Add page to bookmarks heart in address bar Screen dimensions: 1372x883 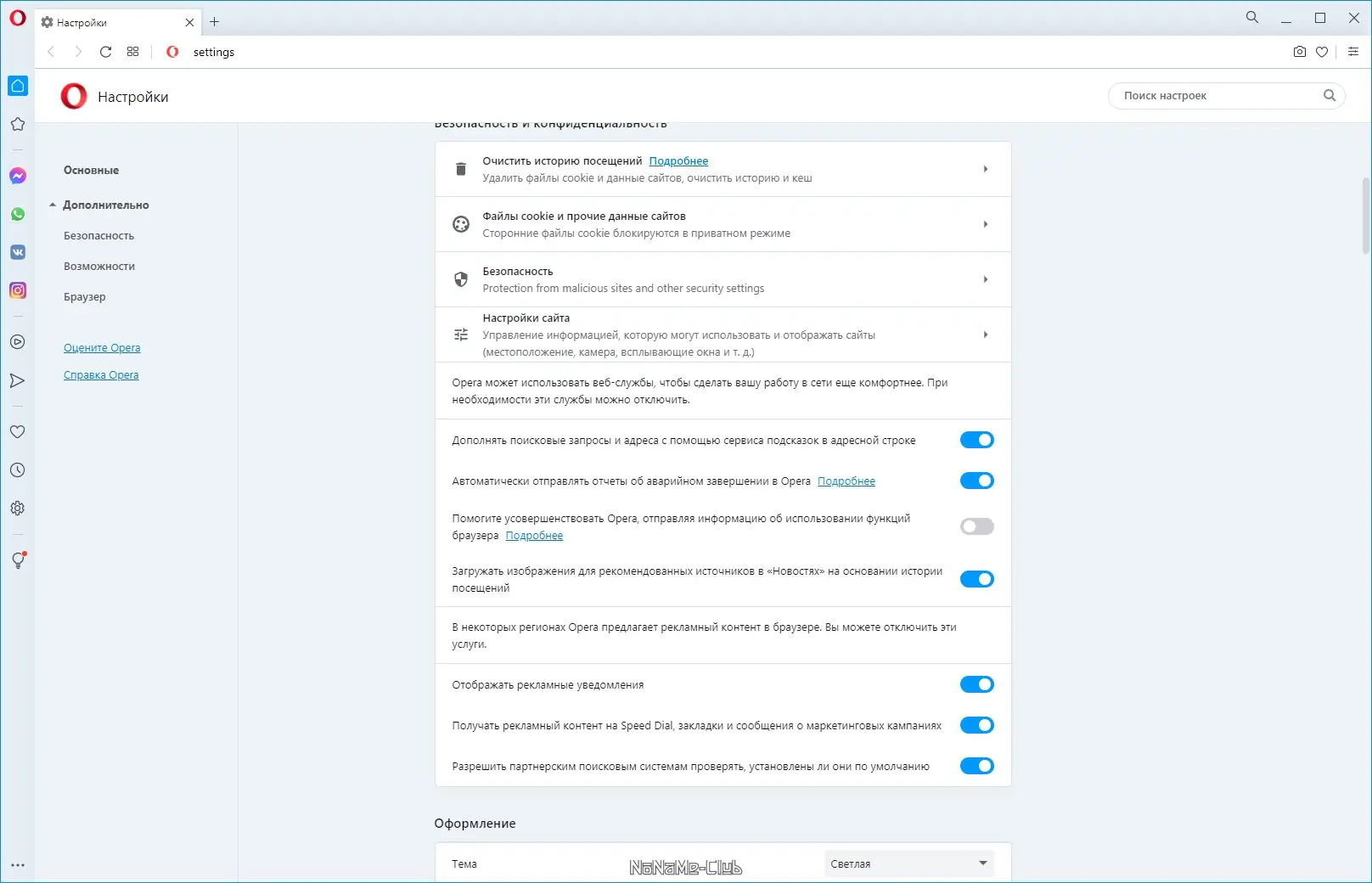click(x=1322, y=52)
